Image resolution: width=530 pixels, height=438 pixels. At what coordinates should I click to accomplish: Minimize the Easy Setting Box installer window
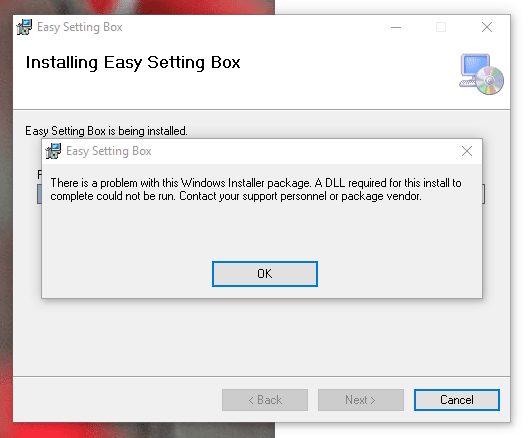click(x=396, y=27)
